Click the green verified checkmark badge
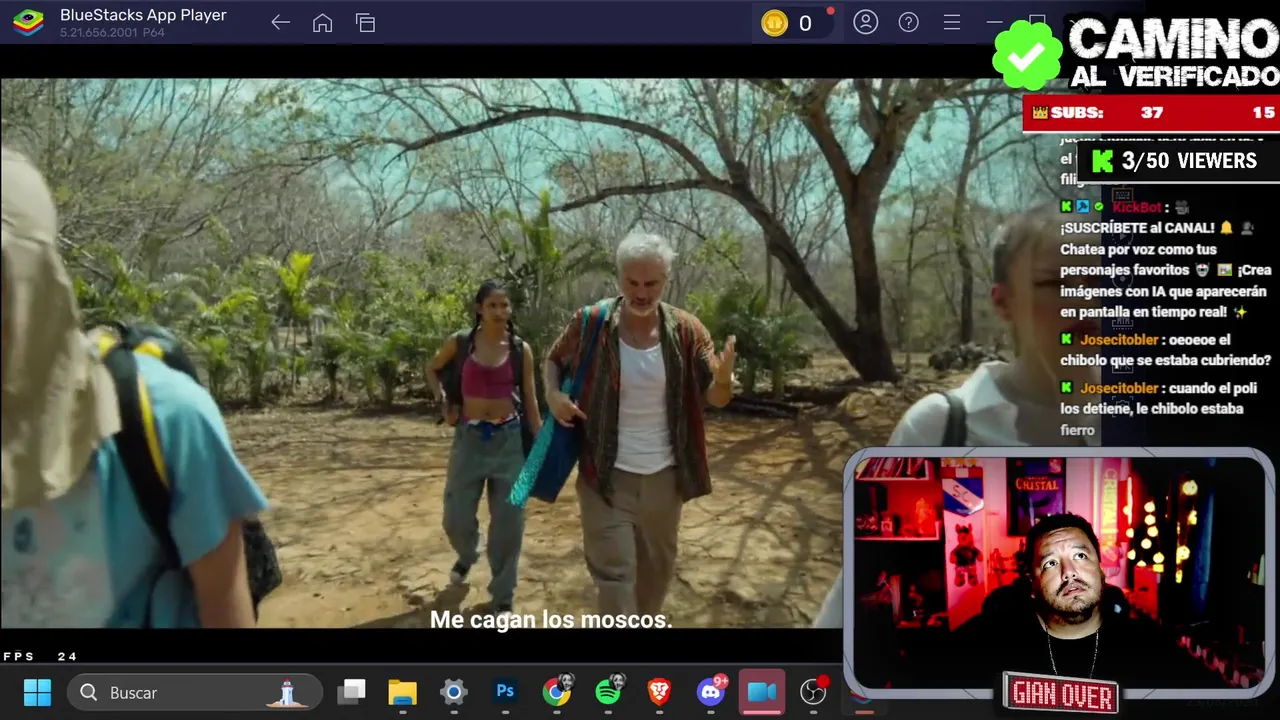This screenshot has height=720, width=1280. point(1026,54)
